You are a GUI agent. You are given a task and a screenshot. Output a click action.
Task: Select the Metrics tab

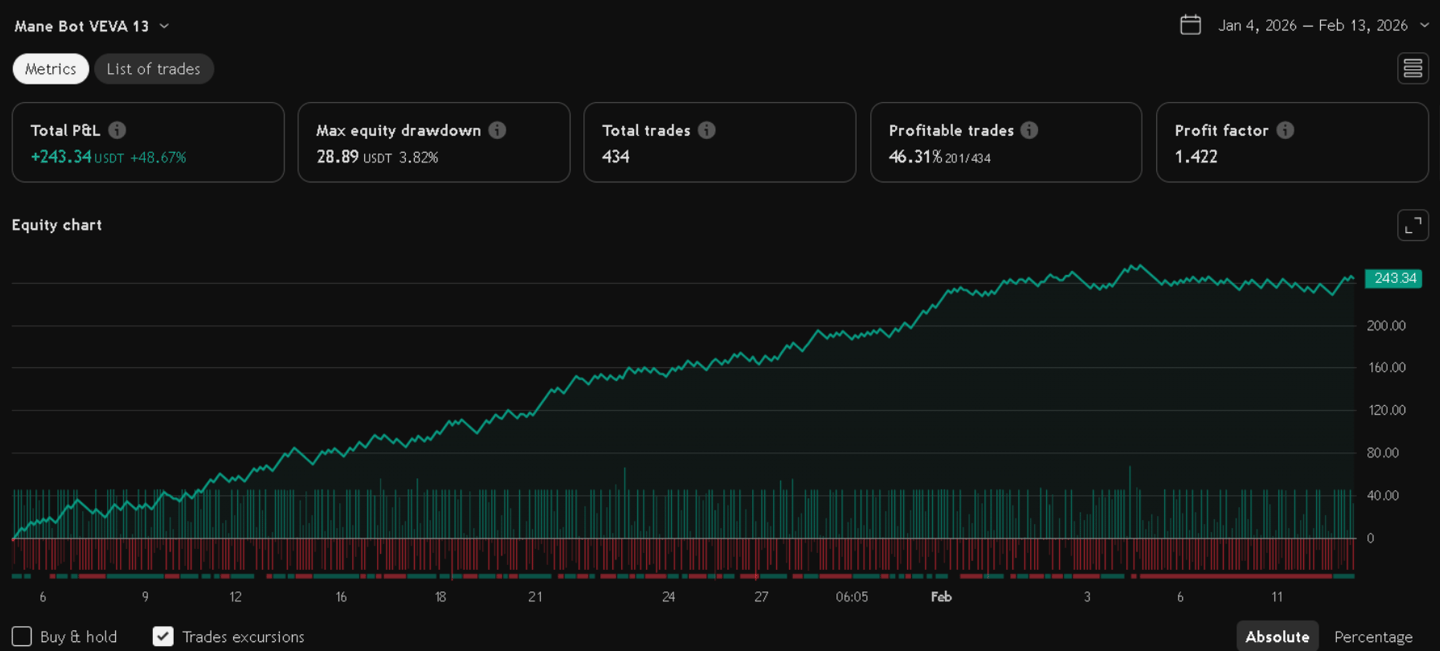(50, 68)
